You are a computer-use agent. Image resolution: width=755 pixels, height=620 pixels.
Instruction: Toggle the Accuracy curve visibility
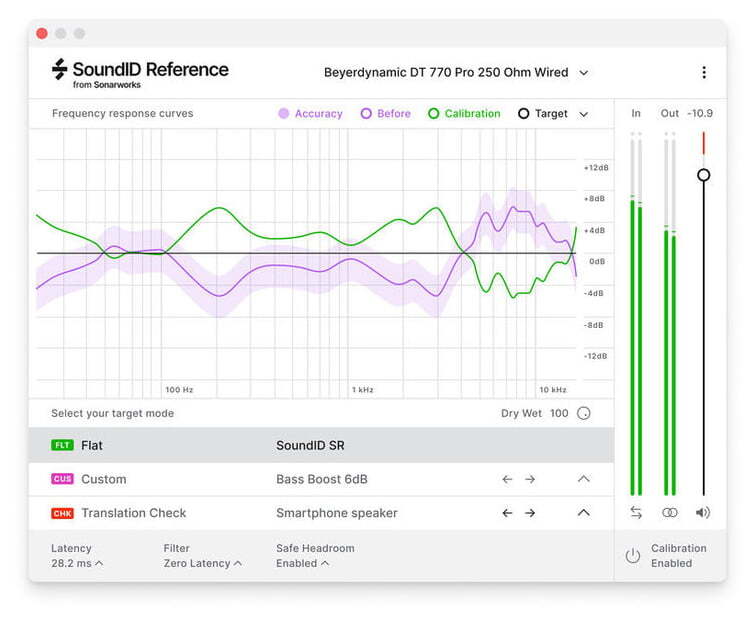[311, 114]
